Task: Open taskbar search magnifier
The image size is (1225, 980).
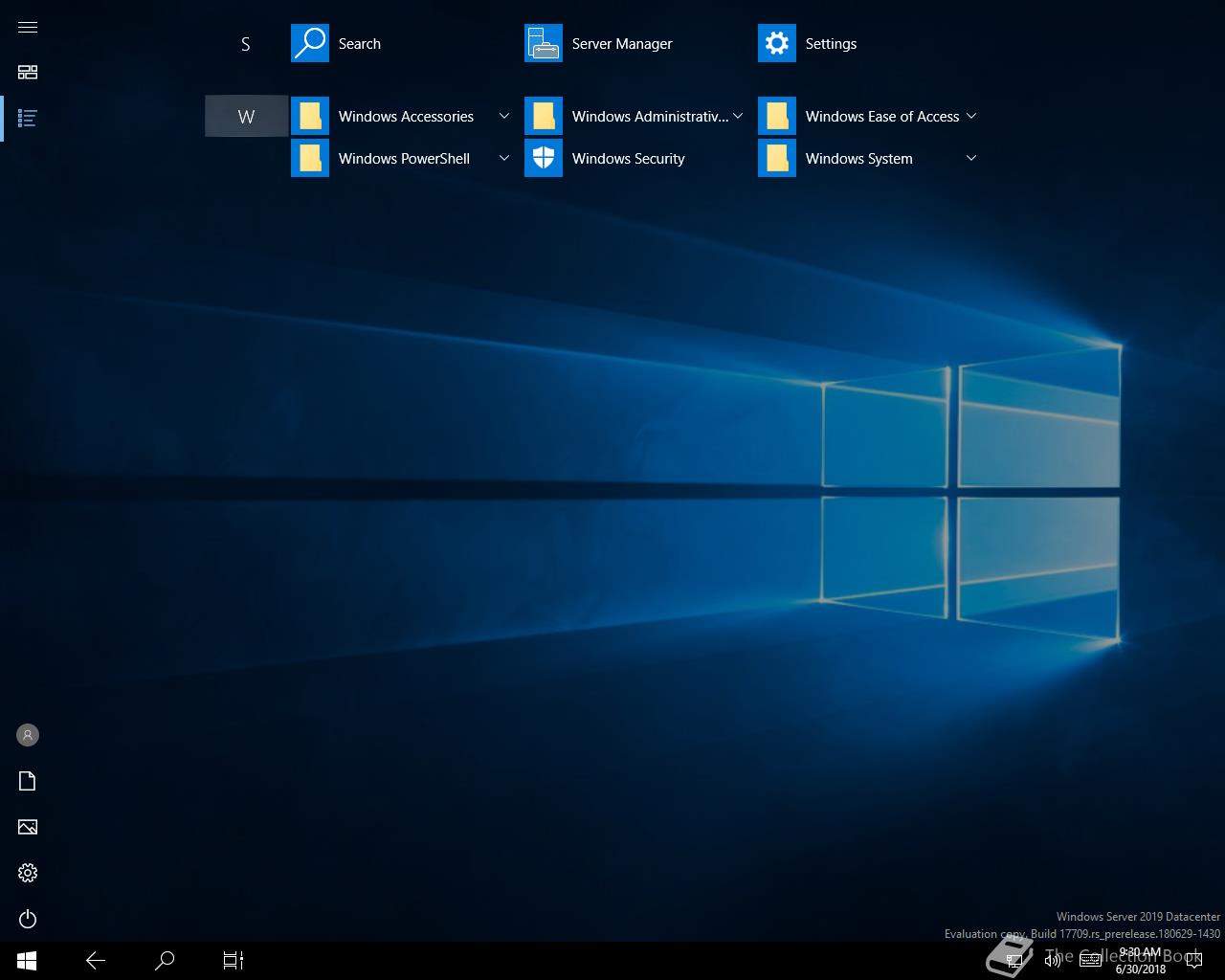Action: [165, 960]
